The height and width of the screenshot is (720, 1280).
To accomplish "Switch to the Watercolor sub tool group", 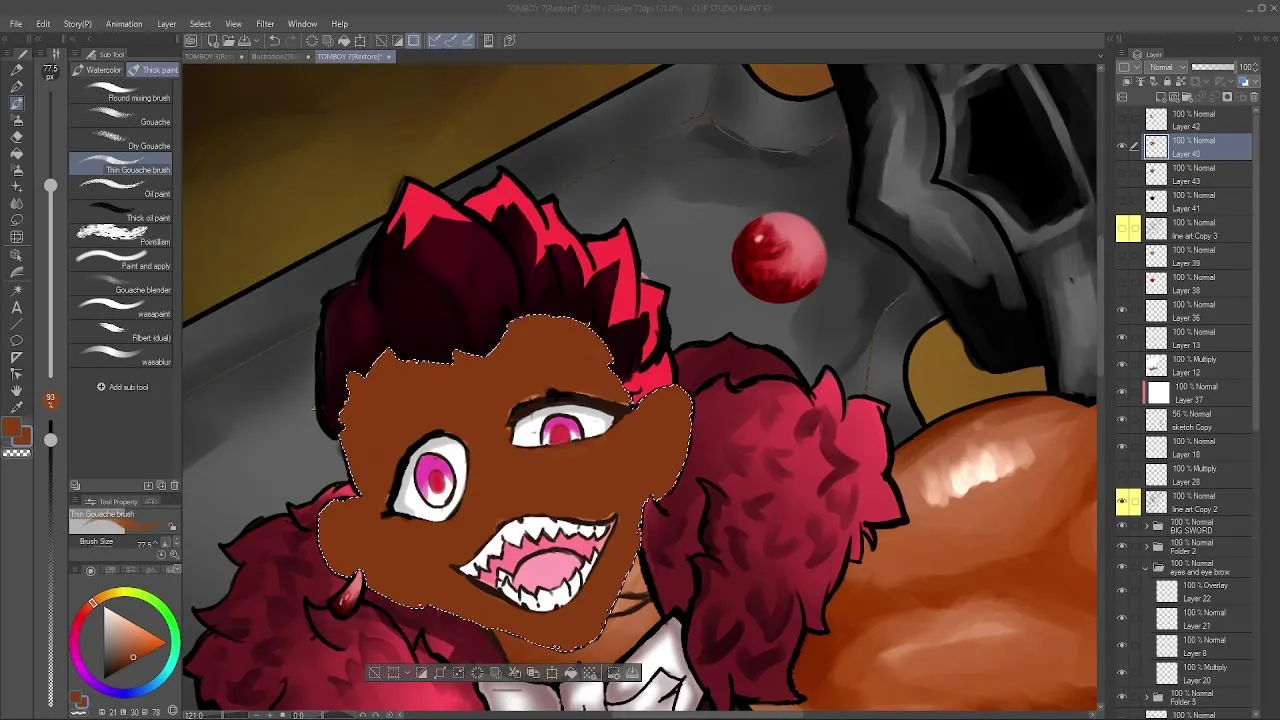I will click(x=97, y=70).
